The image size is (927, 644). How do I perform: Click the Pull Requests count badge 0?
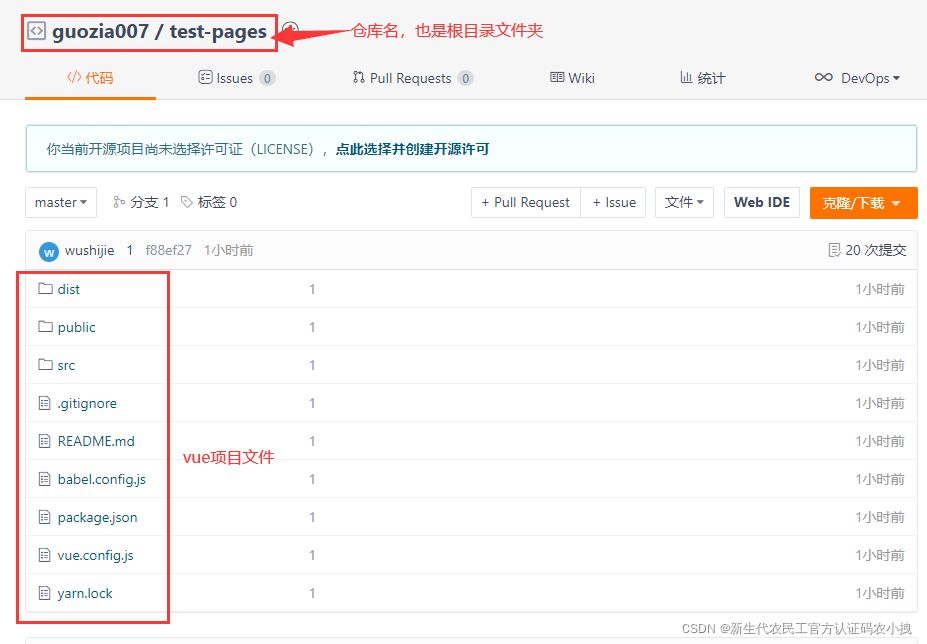(465, 78)
